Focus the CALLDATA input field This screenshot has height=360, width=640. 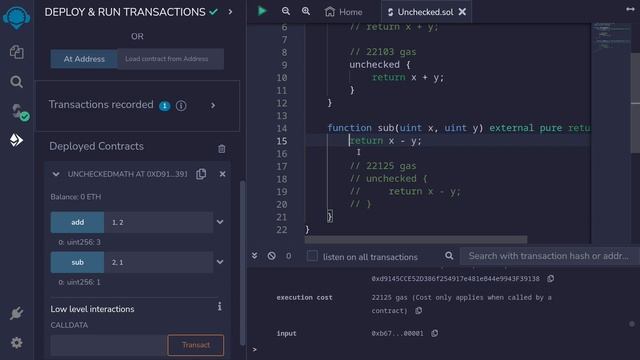click(x=109, y=345)
